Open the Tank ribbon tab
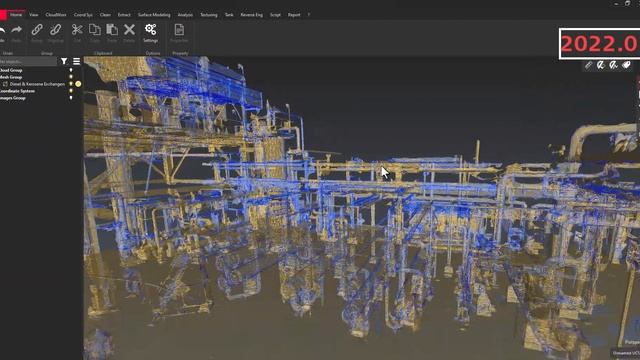The image size is (640, 360). tap(229, 15)
